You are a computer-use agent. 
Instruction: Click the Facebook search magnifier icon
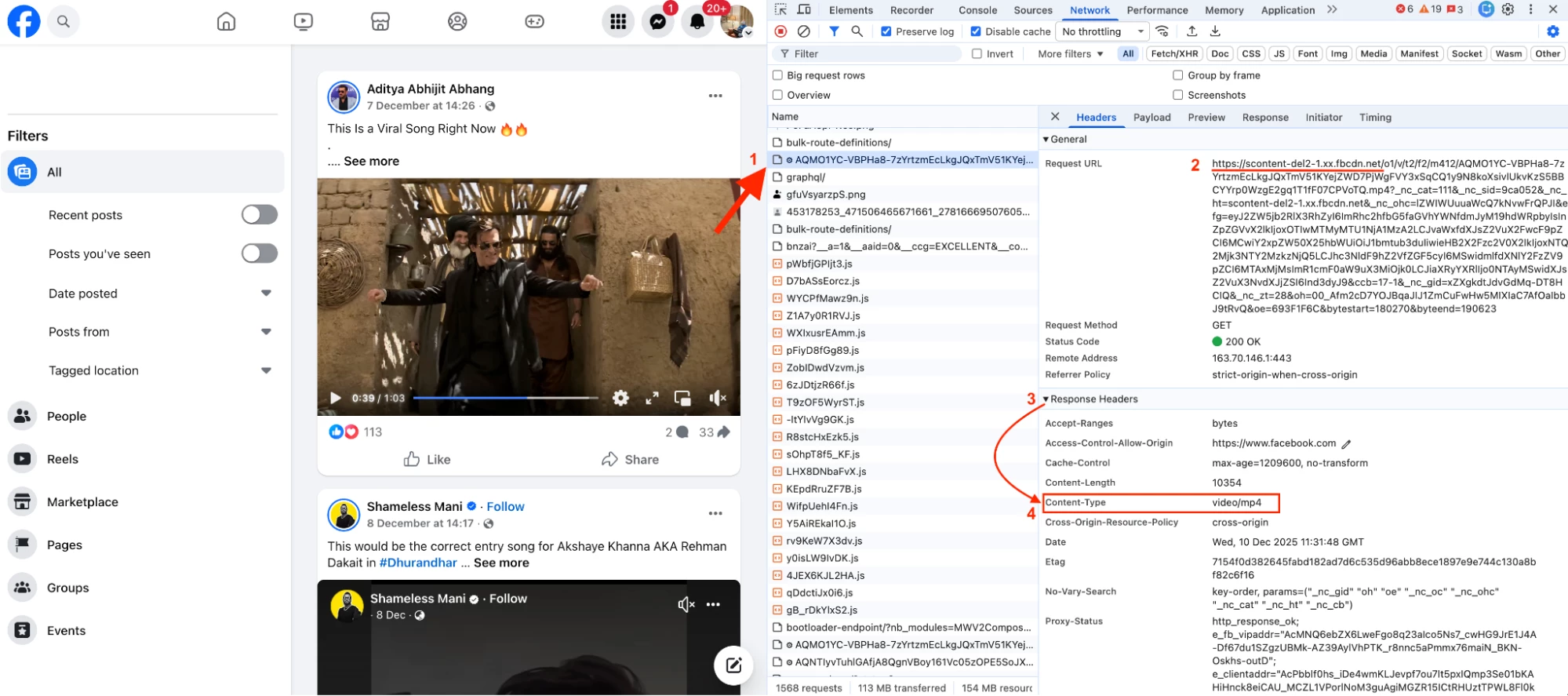coord(64,22)
